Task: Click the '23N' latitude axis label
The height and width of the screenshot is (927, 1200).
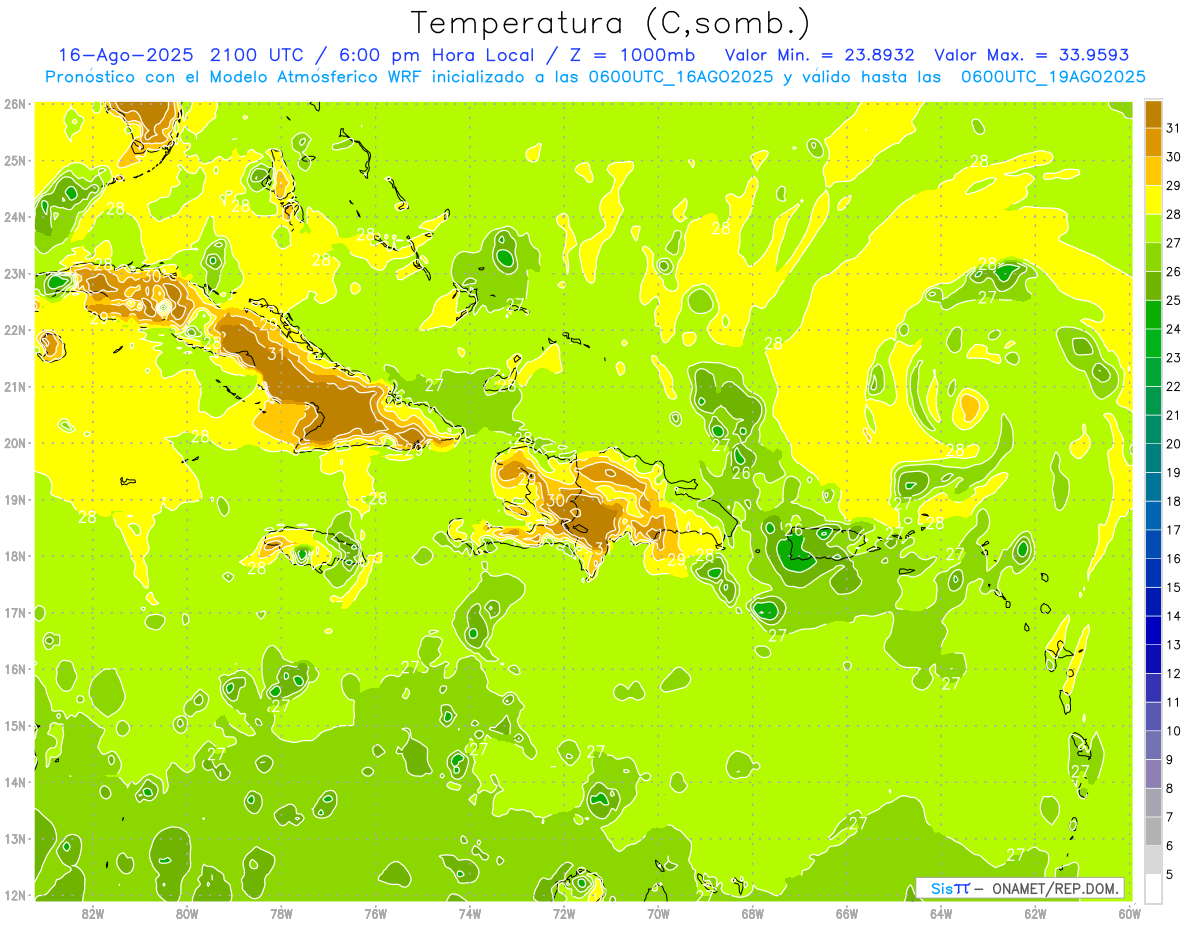Action: pos(15,273)
